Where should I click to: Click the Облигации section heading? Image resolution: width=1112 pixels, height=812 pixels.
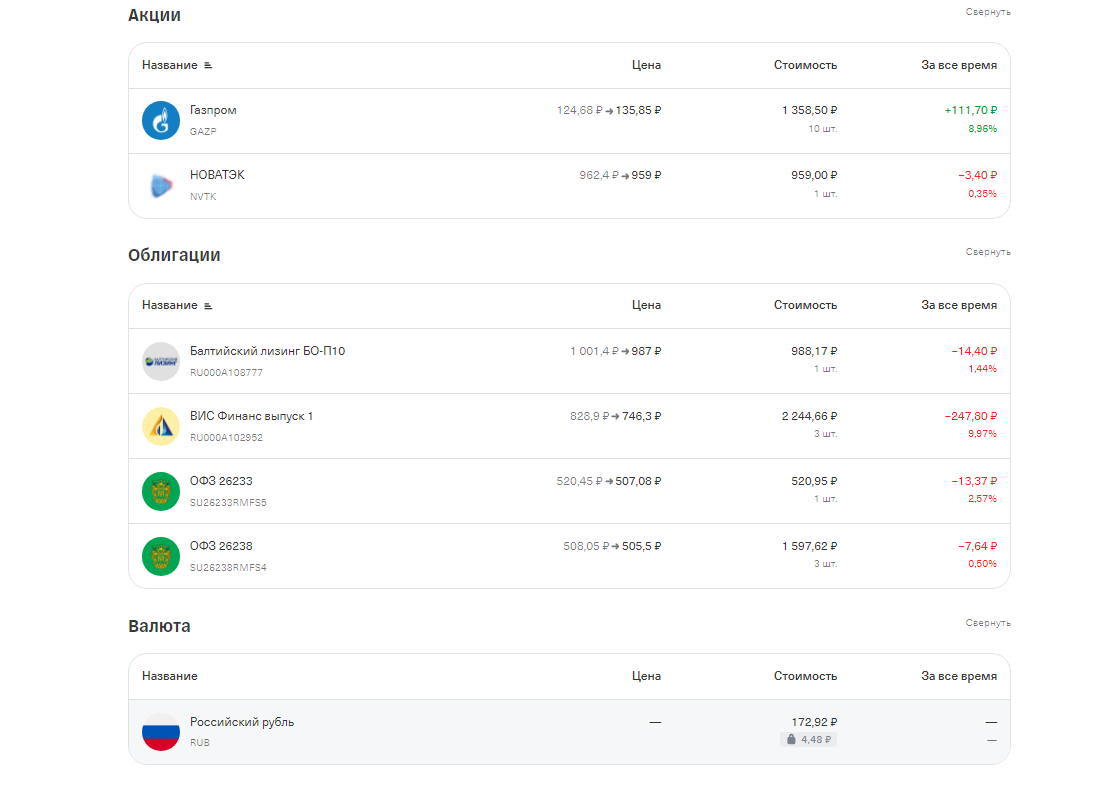pyautogui.click(x=174, y=255)
